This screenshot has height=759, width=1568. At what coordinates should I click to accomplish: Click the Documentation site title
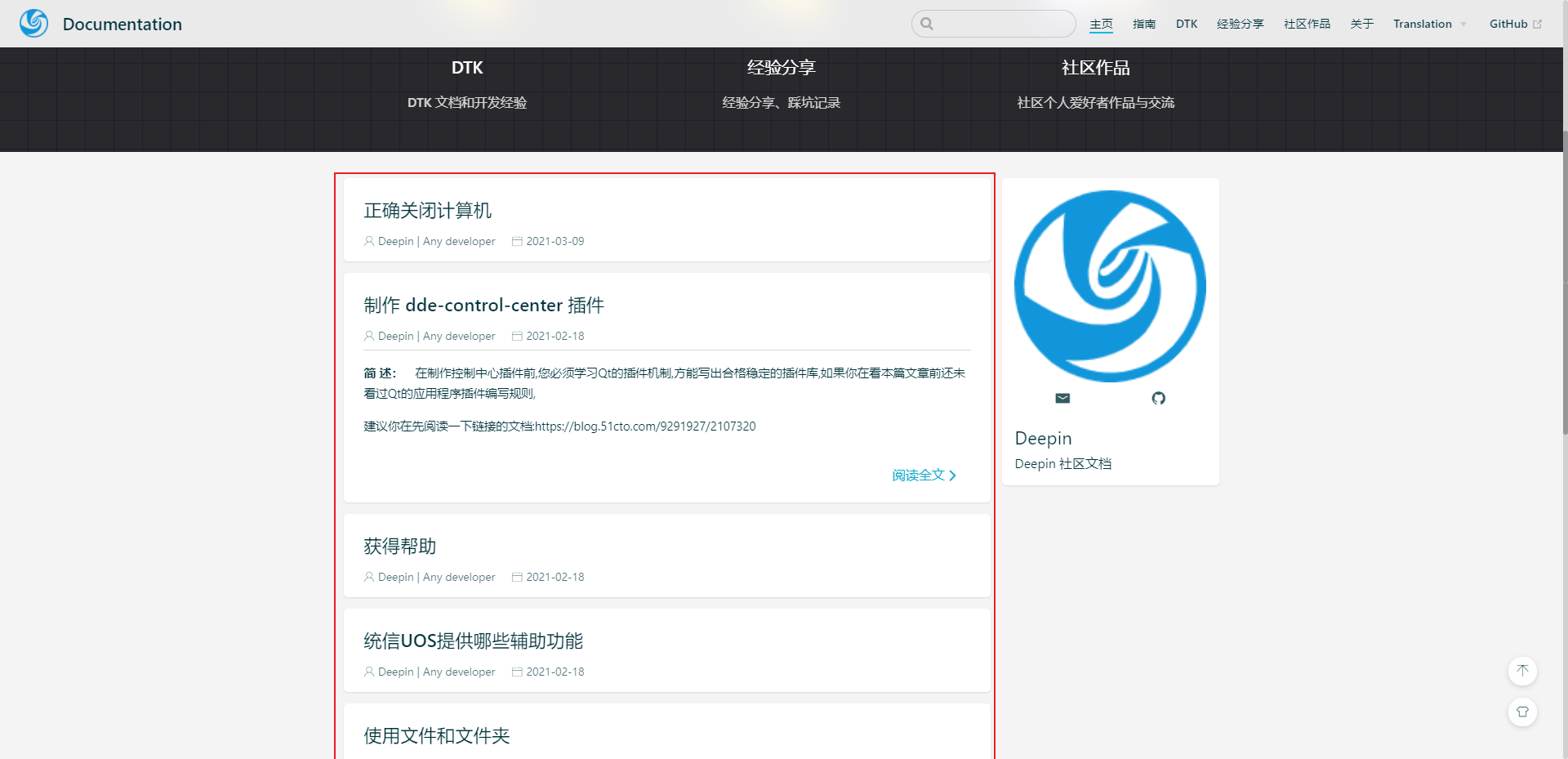122,25
